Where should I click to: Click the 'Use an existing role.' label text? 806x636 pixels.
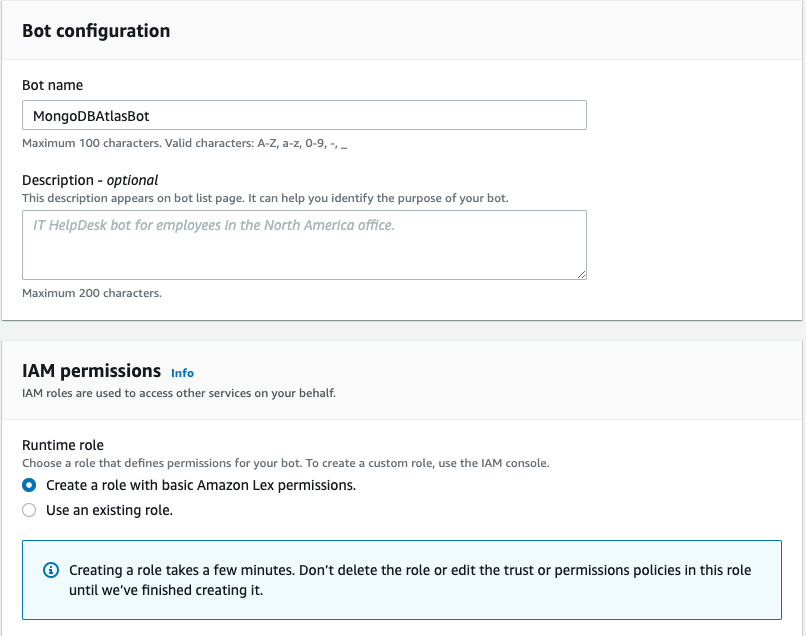[110, 510]
